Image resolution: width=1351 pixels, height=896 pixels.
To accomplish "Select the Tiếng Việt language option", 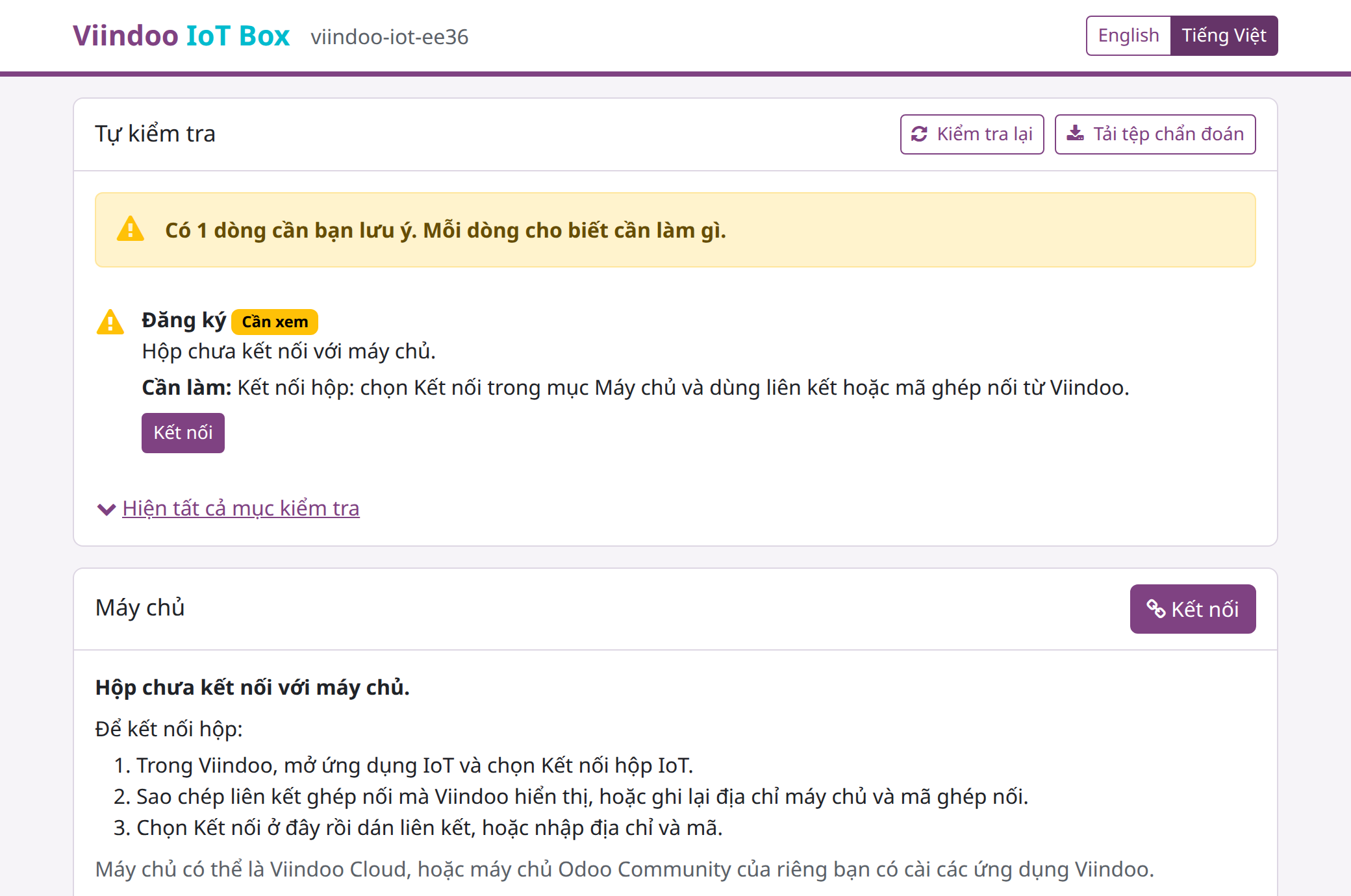I will click(x=1224, y=36).
